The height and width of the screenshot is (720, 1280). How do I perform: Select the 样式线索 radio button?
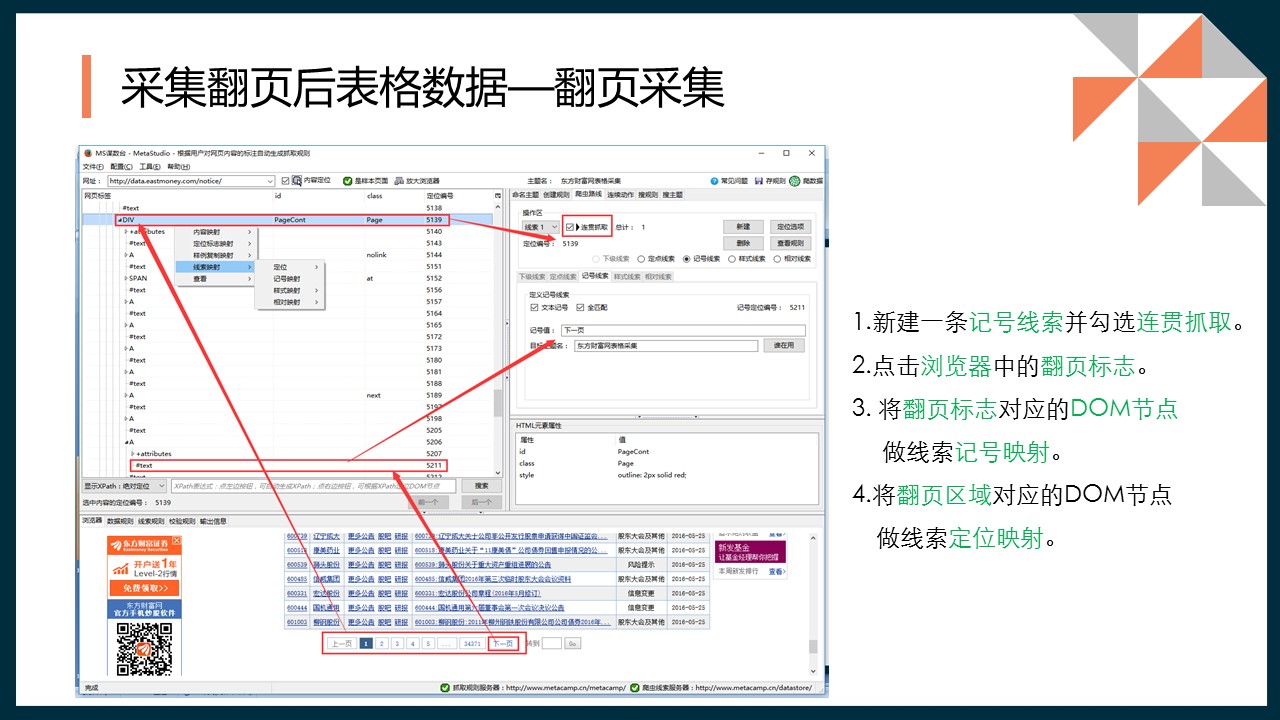[x=731, y=259]
